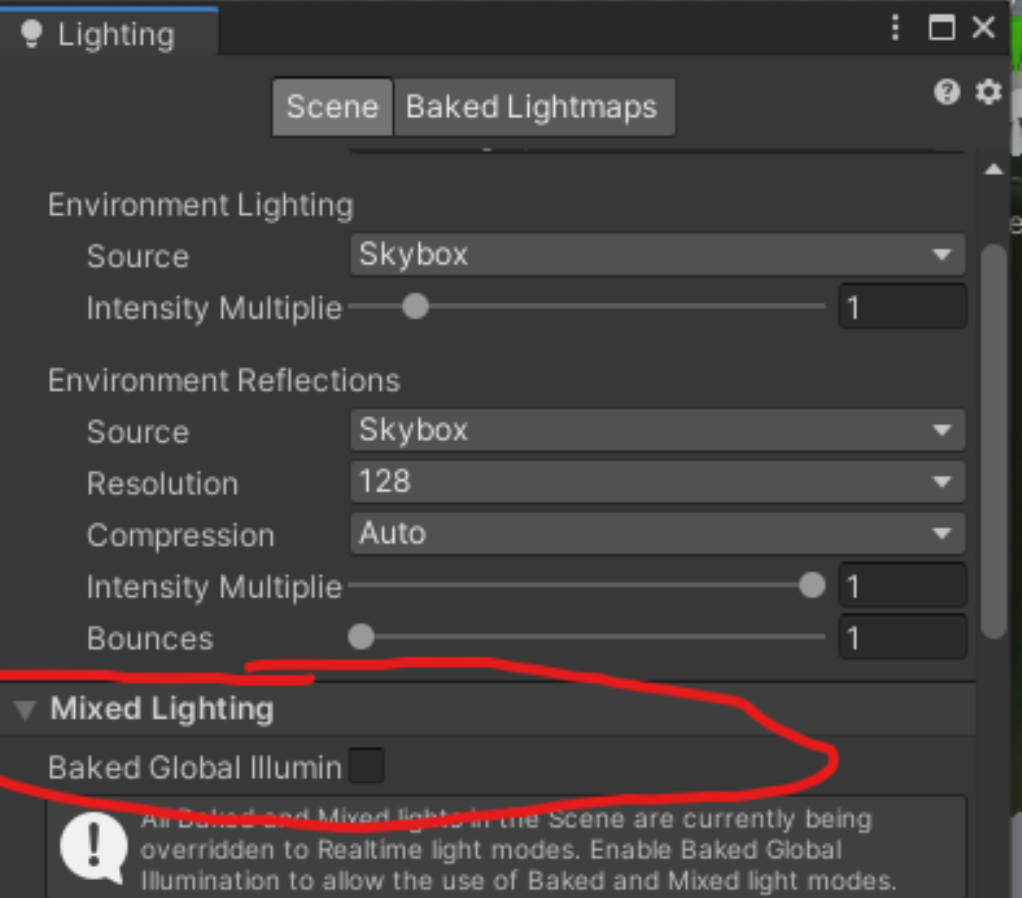Collapse the Mixed Lighting foldout
Image resolution: width=1022 pixels, height=898 pixels.
25,708
